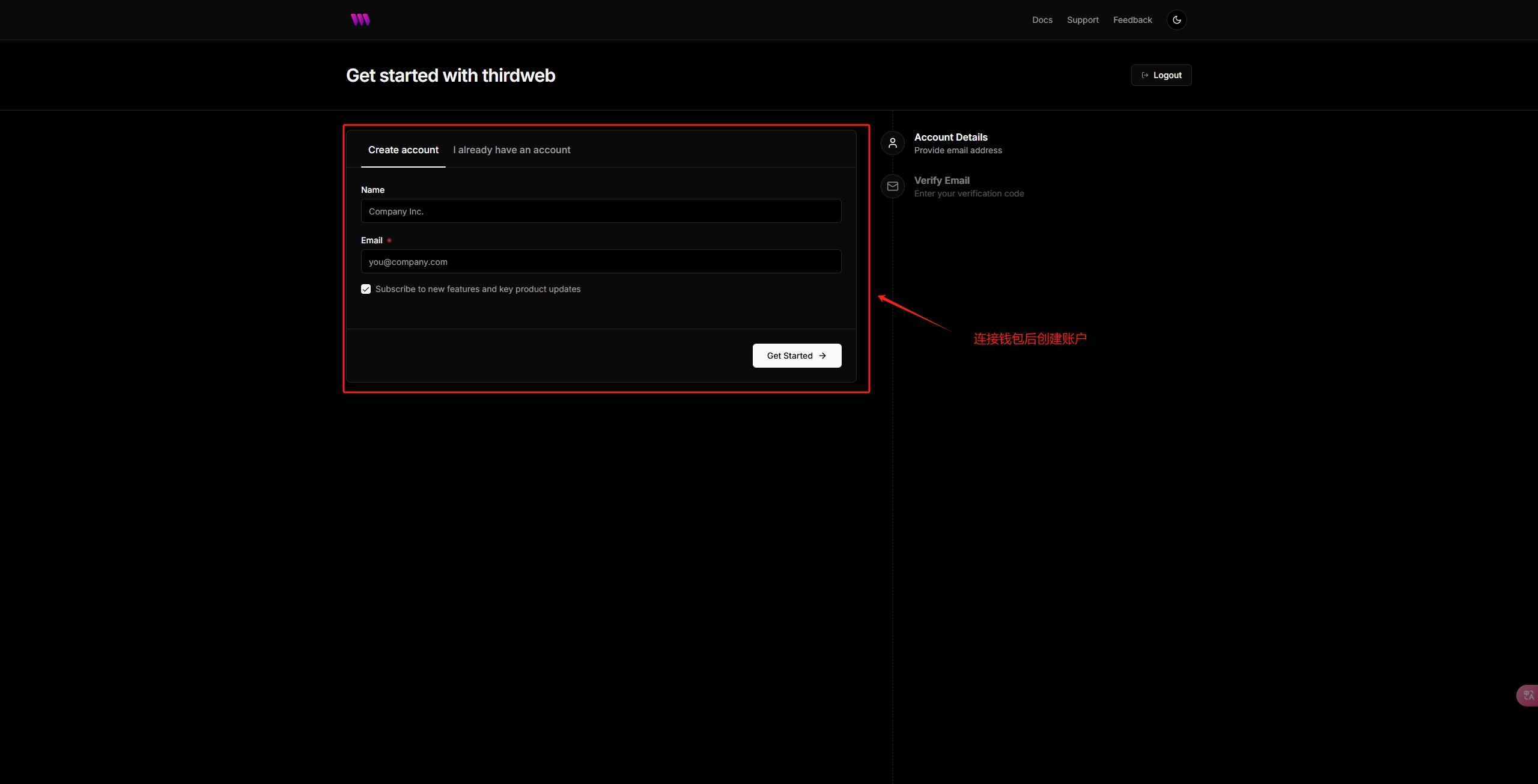The height and width of the screenshot is (784, 1538).
Task: Open the Support link
Action: coord(1082,20)
